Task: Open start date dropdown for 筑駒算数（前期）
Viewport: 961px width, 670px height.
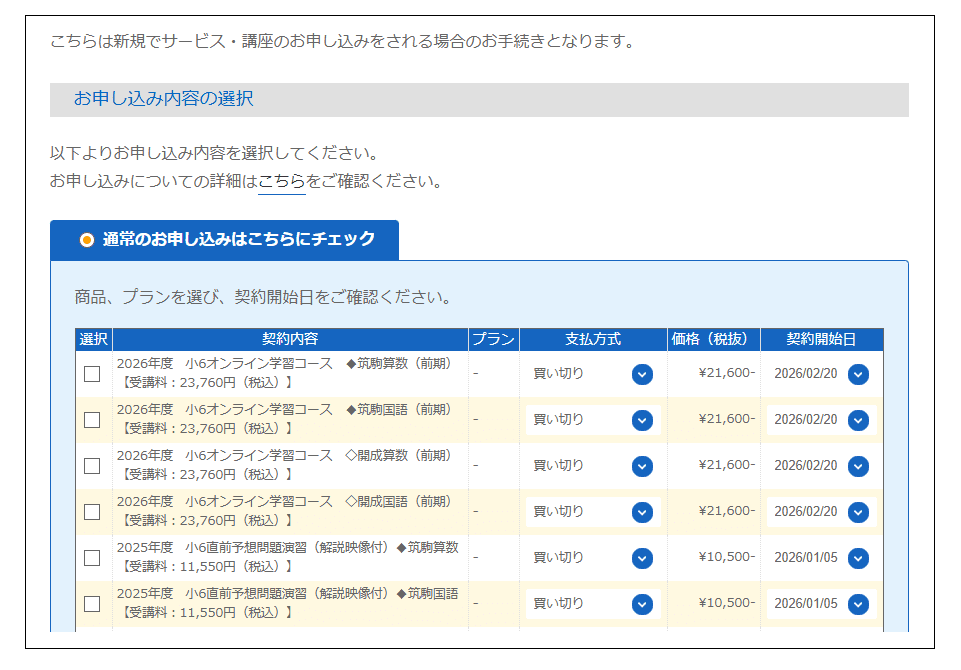Action: [858, 374]
